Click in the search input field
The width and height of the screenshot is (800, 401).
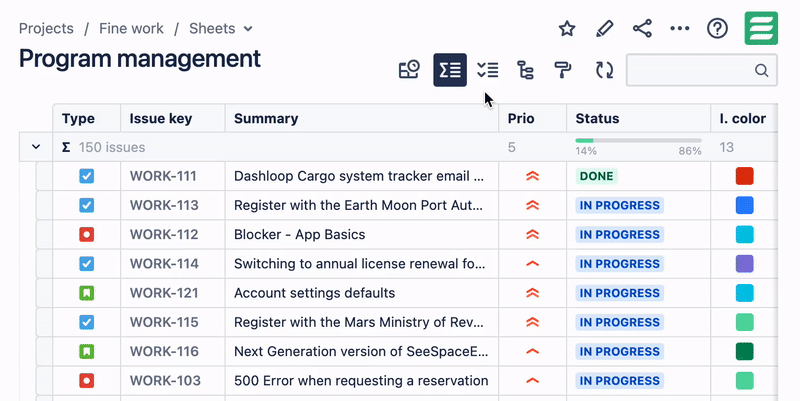click(690, 70)
